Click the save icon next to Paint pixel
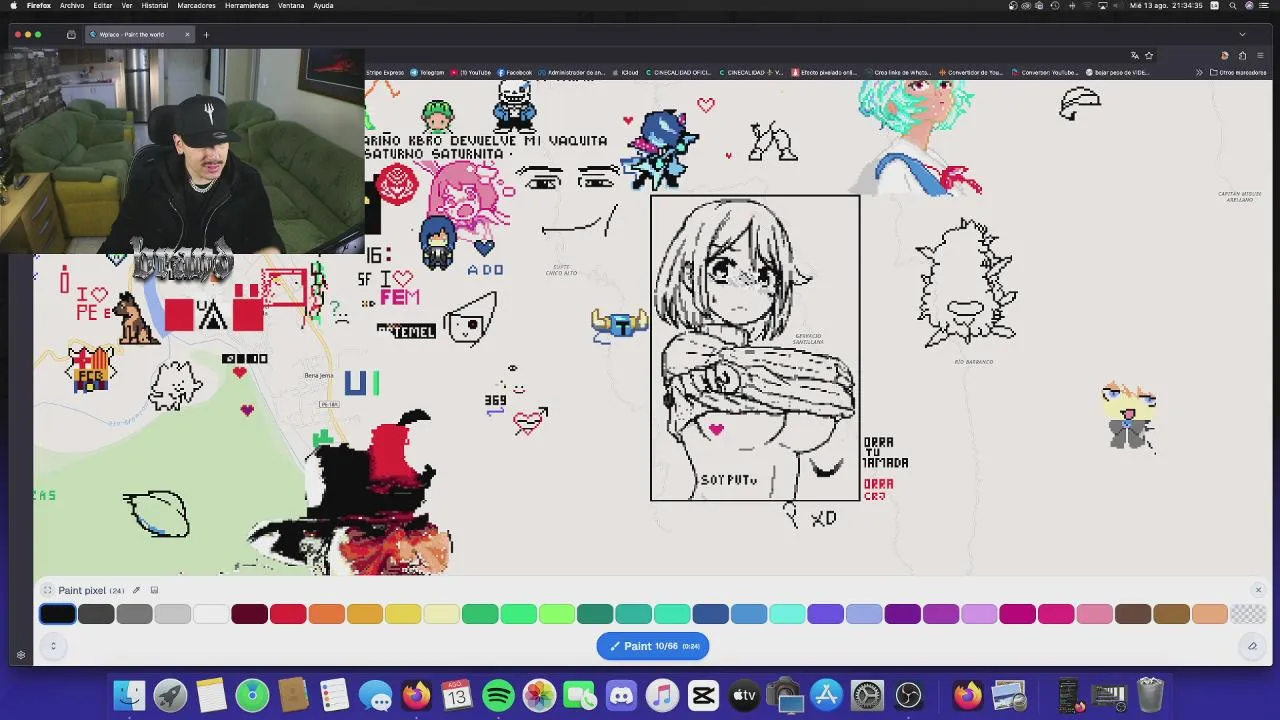 point(154,590)
